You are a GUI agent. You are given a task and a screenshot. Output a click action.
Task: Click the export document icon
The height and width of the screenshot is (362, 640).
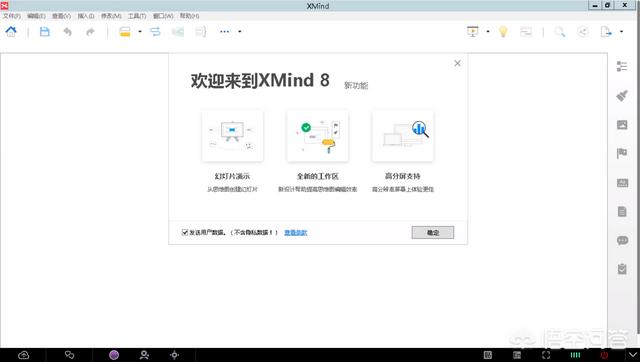pyautogui.click(x=606, y=32)
